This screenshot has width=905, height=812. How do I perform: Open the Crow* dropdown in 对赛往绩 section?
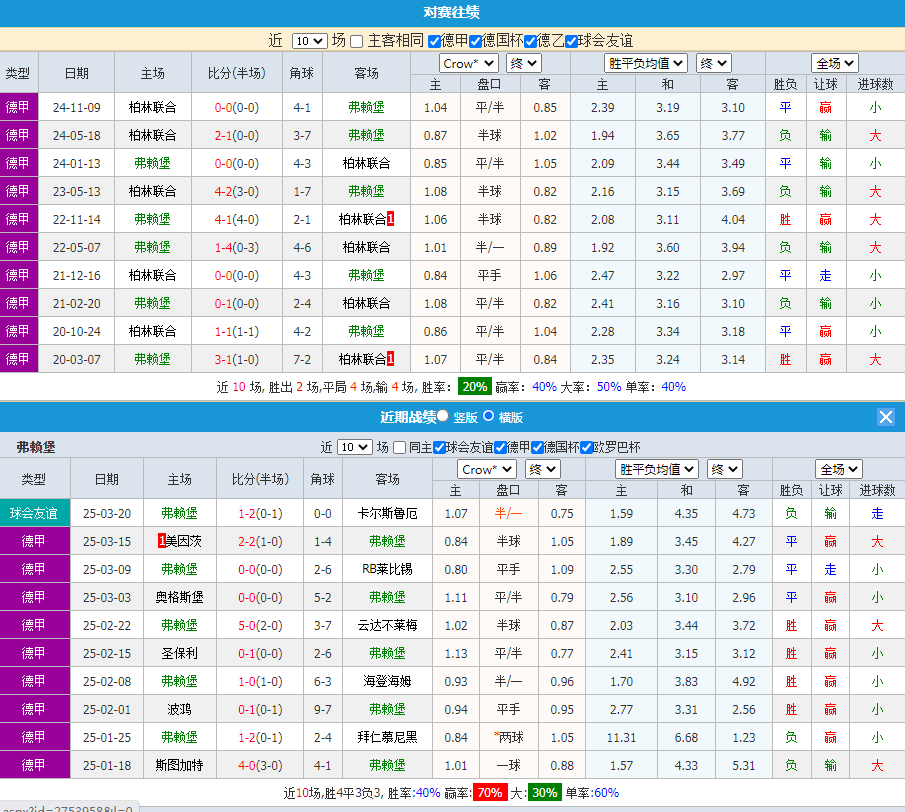(x=469, y=63)
